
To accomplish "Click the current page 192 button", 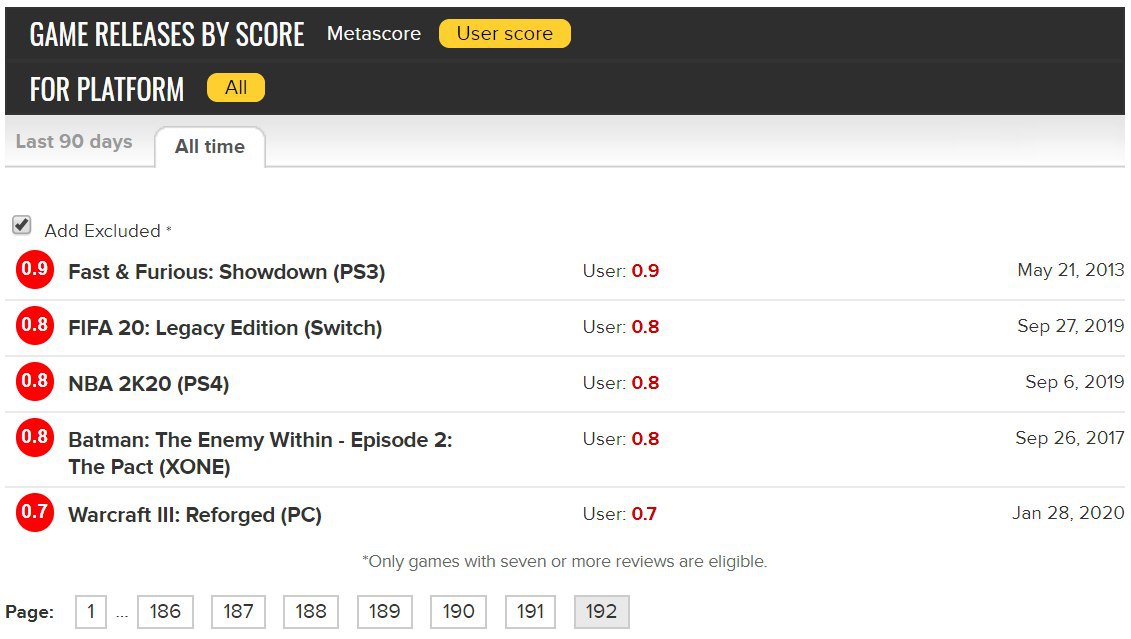I will point(601,612).
